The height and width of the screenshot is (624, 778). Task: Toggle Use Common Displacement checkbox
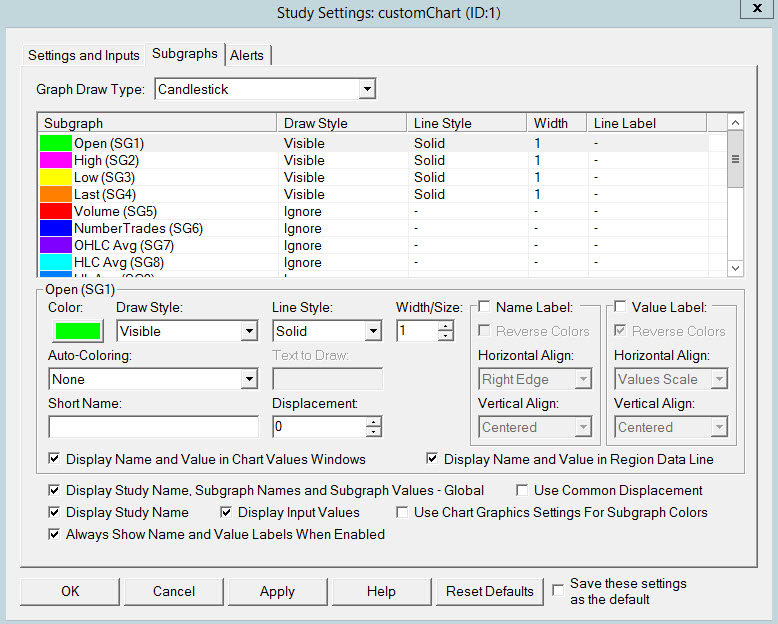(x=523, y=491)
